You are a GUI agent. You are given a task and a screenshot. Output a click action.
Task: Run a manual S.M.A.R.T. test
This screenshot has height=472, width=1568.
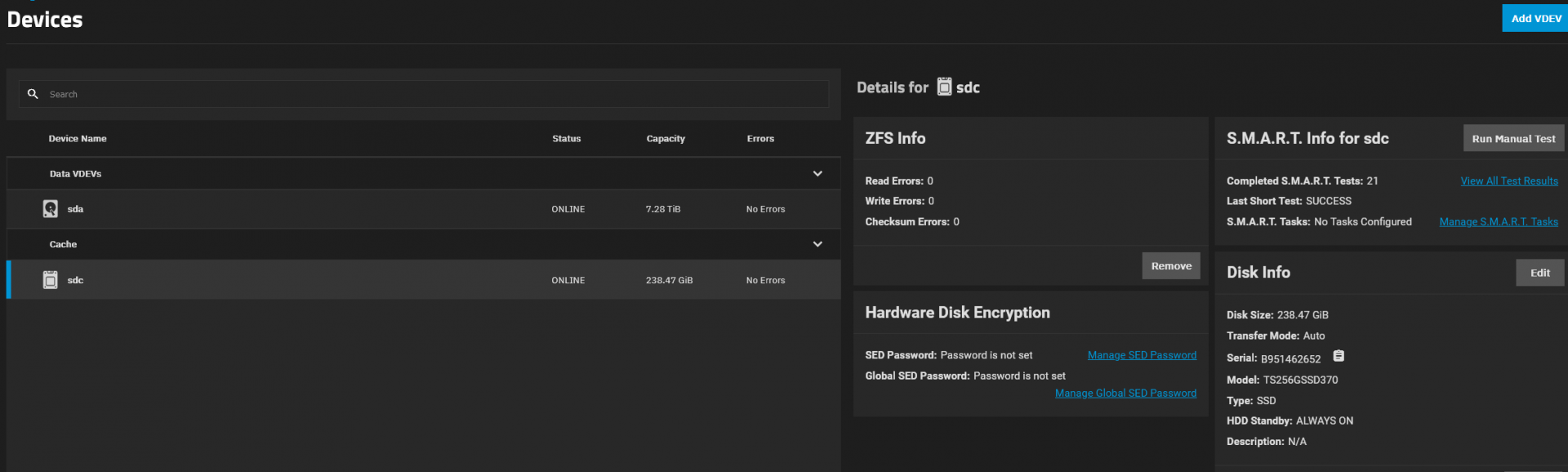pyautogui.click(x=1513, y=139)
